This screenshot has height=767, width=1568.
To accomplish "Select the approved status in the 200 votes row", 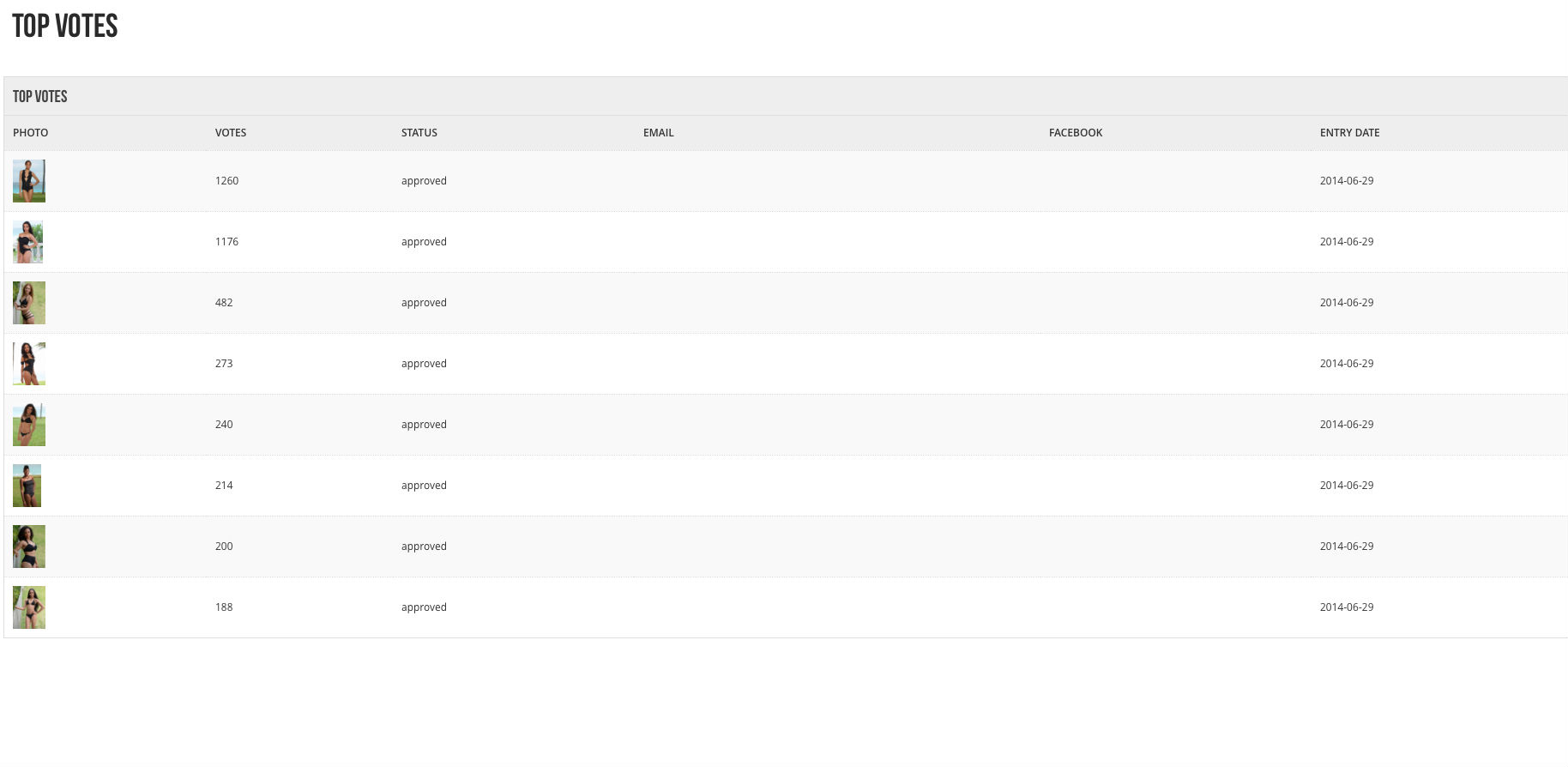I will (424, 547).
